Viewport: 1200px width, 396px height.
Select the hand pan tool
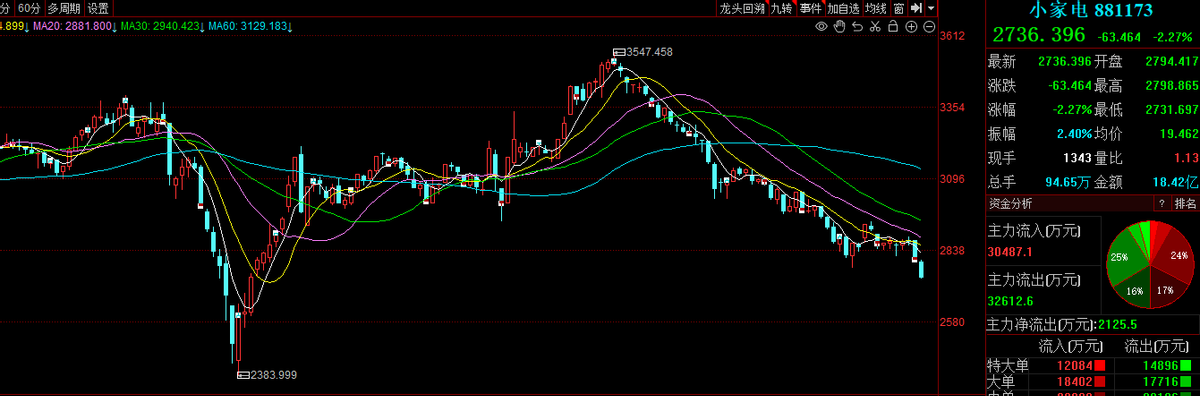840,27
